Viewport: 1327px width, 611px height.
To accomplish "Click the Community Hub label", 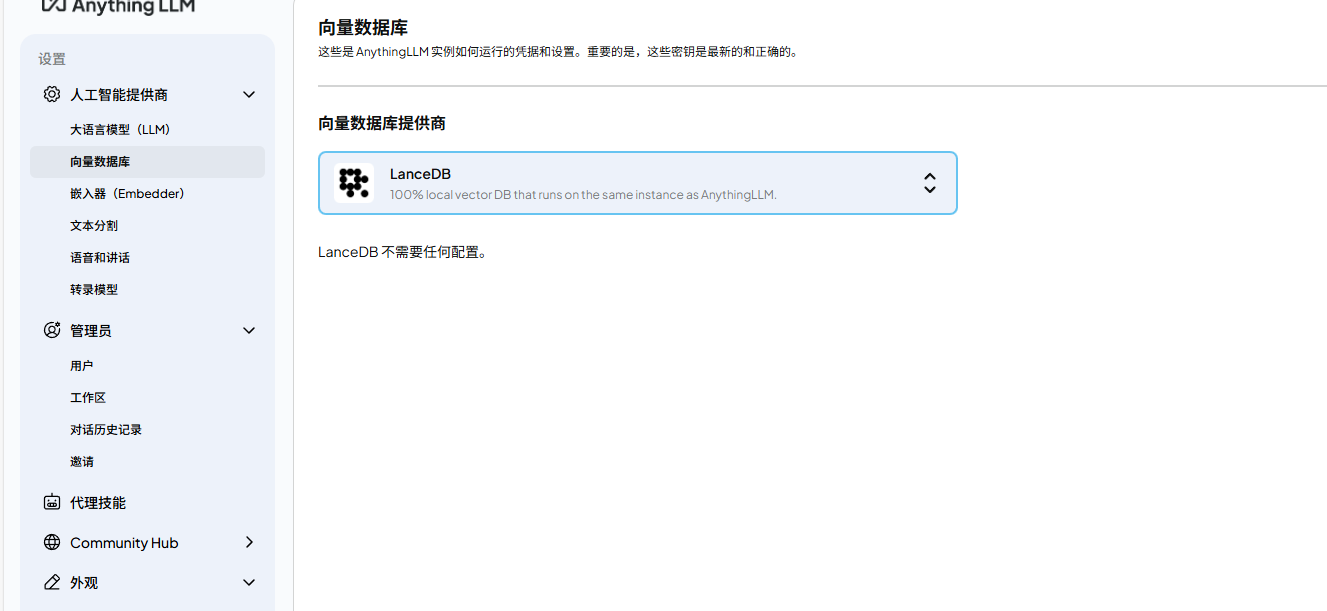I will [x=124, y=542].
